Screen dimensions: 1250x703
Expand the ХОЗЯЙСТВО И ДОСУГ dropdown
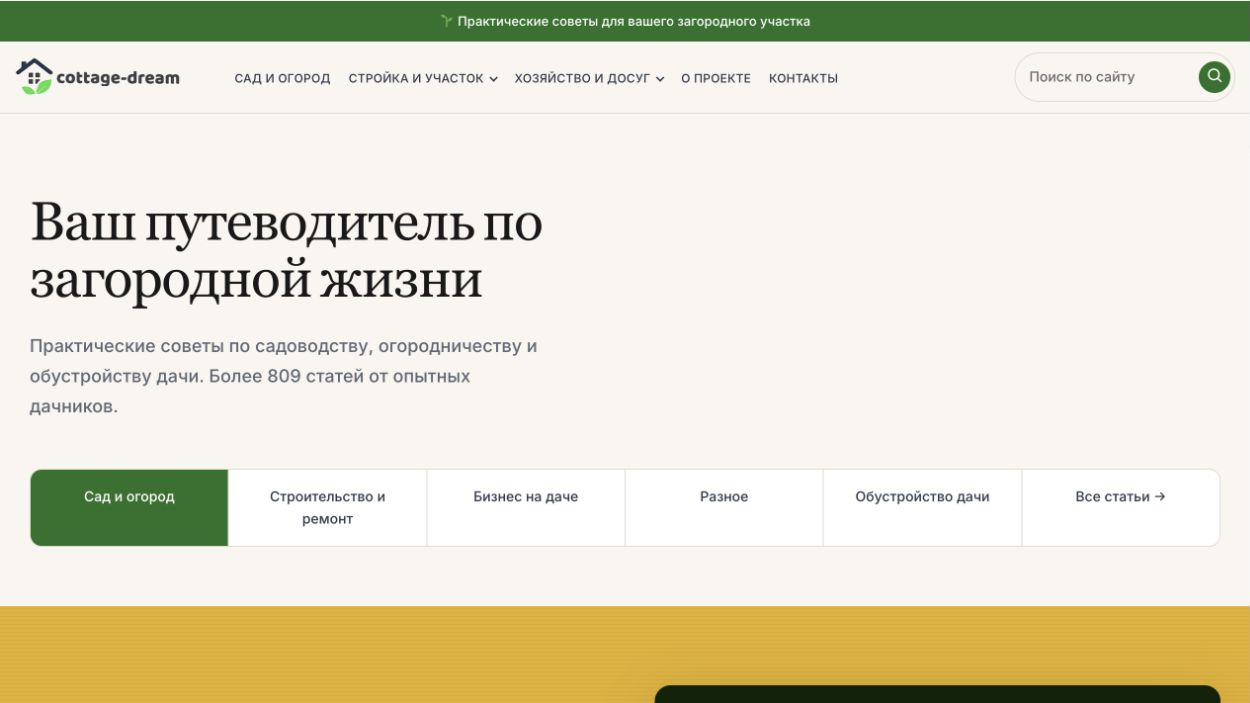click(589, 78)
